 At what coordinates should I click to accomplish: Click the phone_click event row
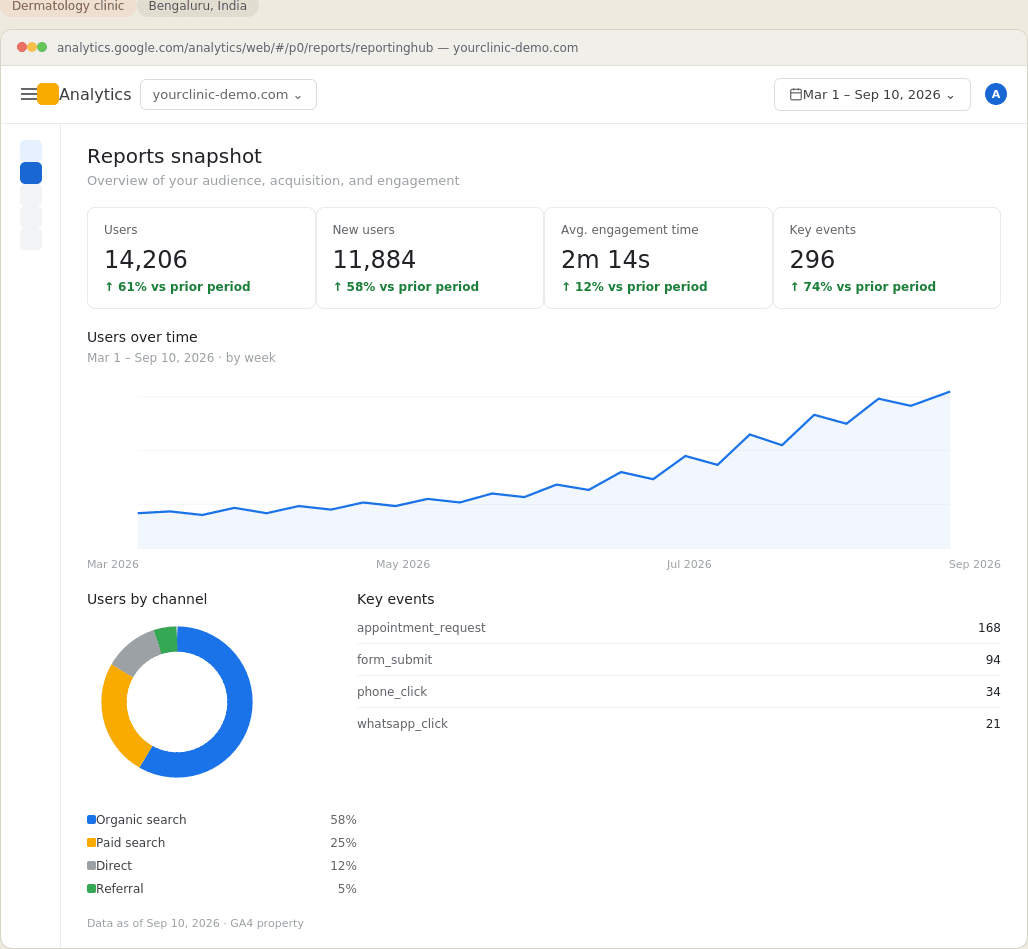point(679,692)
